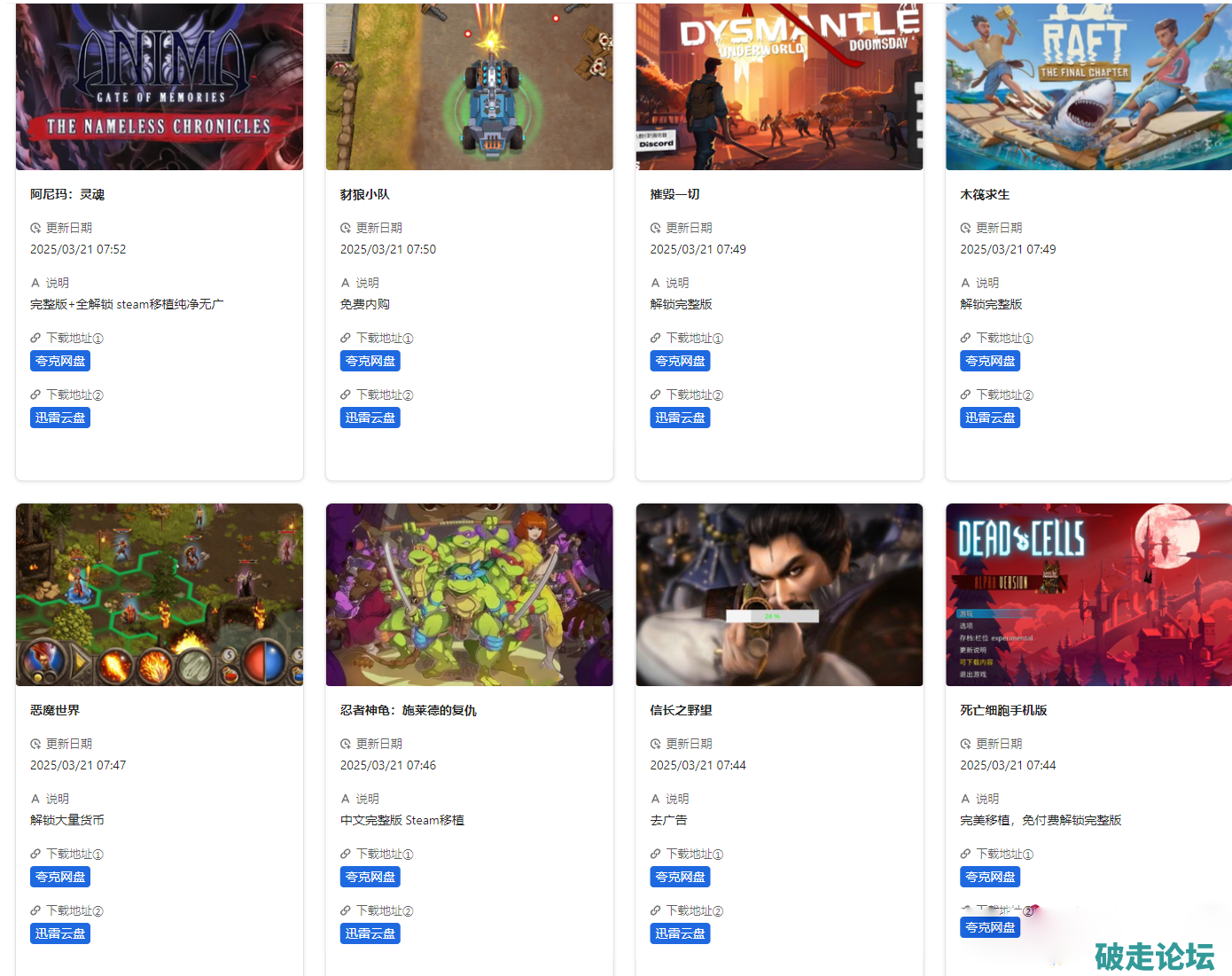
Task: Click the 豺狼小队 game title
Action: [365, 194]
